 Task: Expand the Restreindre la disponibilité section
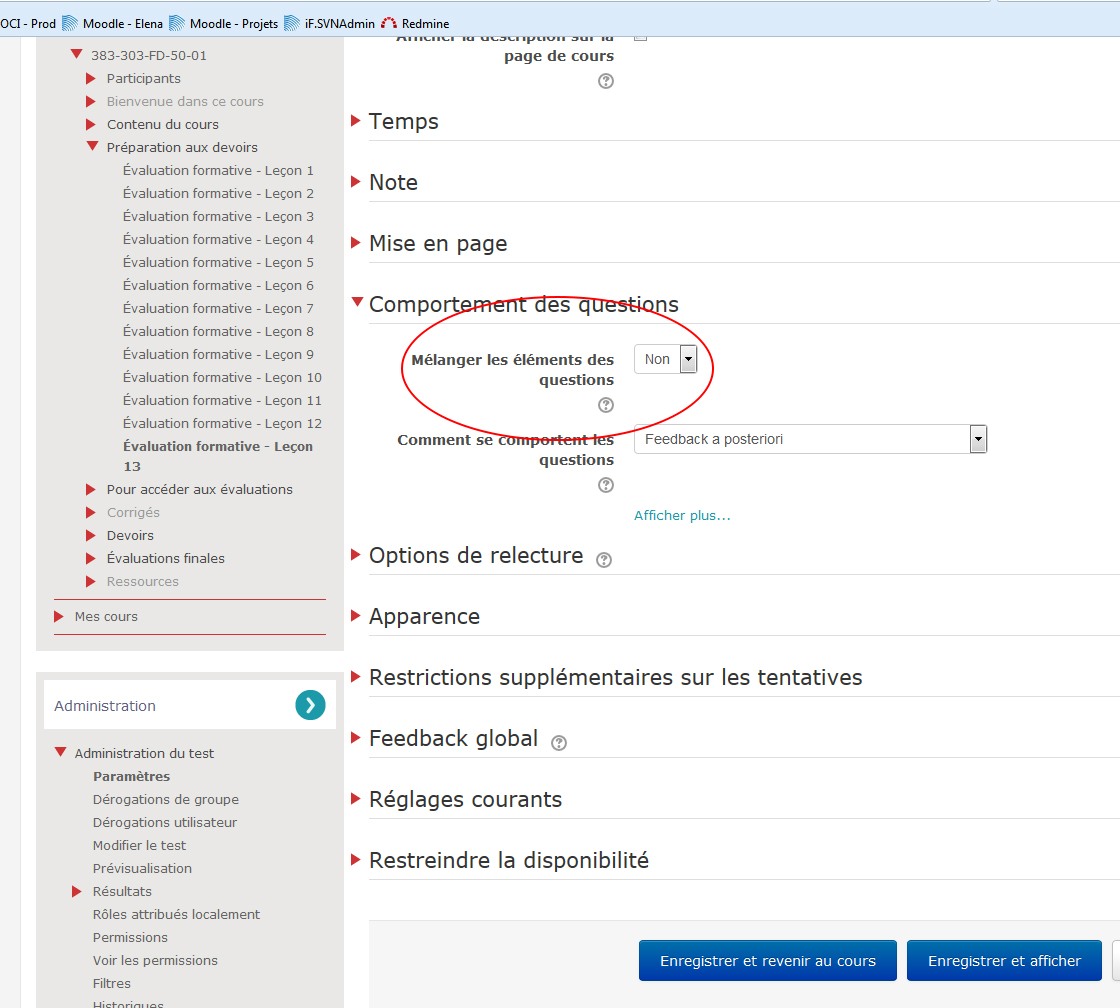508,861
